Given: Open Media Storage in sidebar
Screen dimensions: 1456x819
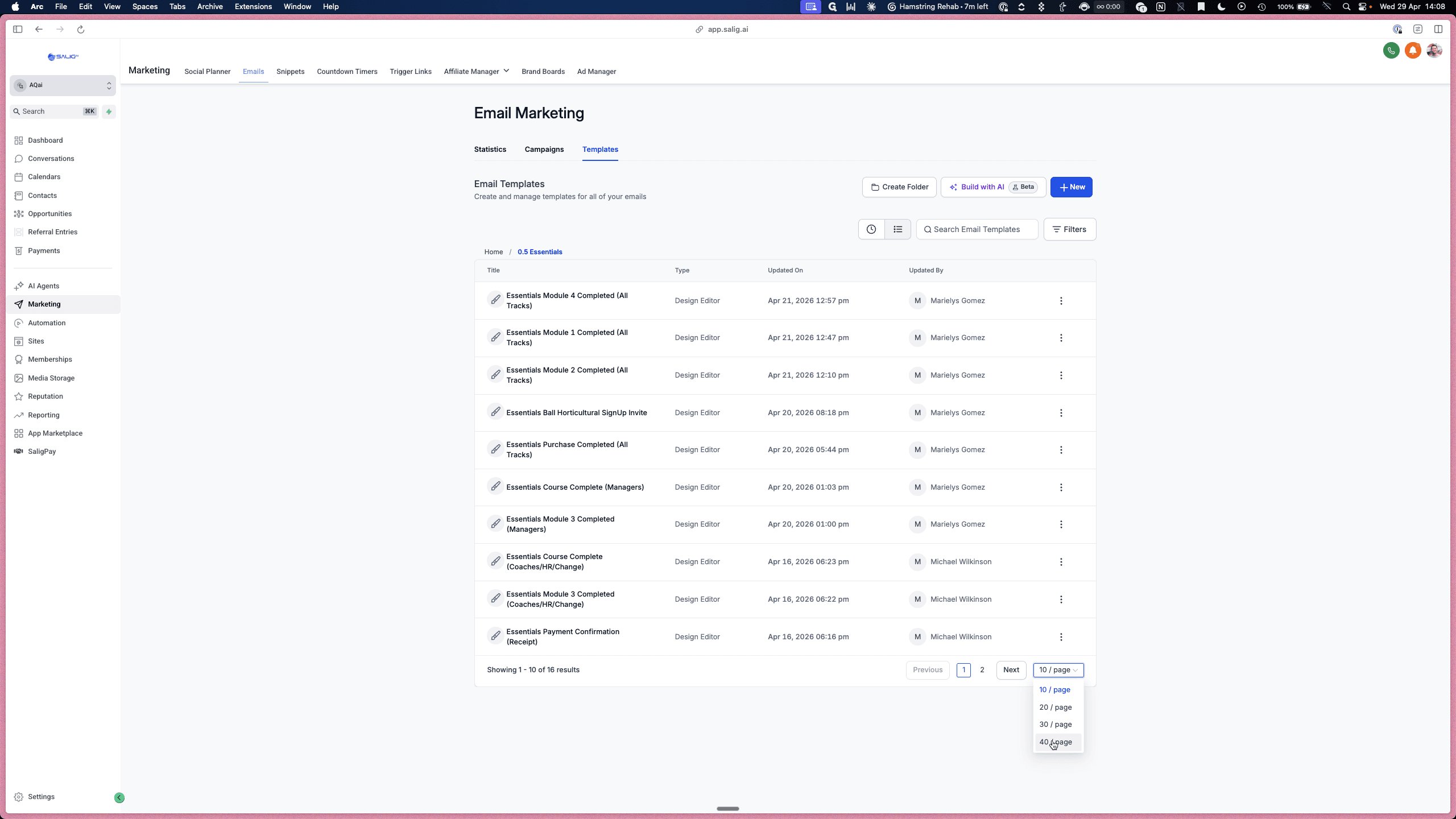Looking at the screenshot, I should 51,378.
